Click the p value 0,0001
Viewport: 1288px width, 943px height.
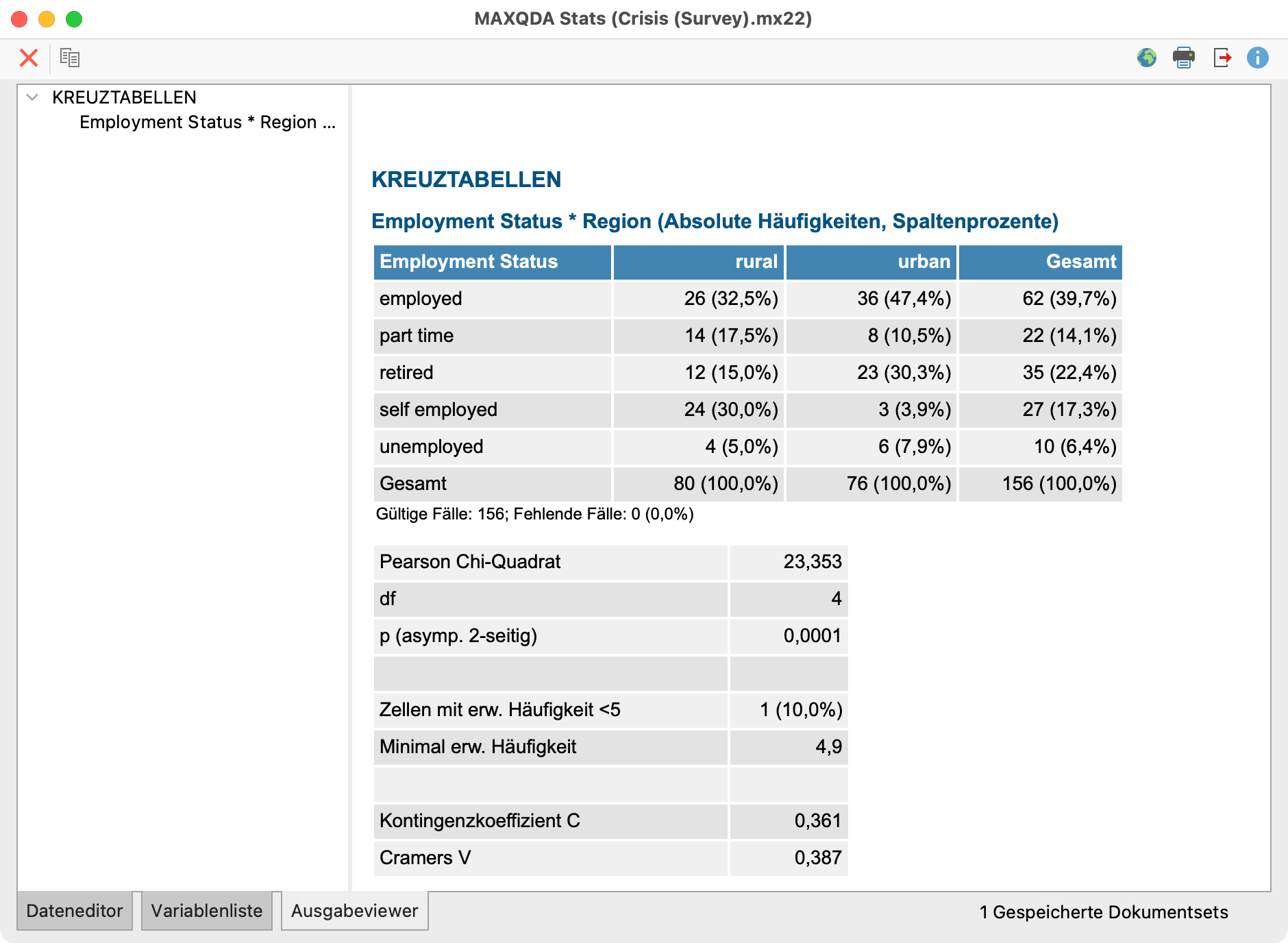[x=789, y=636]
